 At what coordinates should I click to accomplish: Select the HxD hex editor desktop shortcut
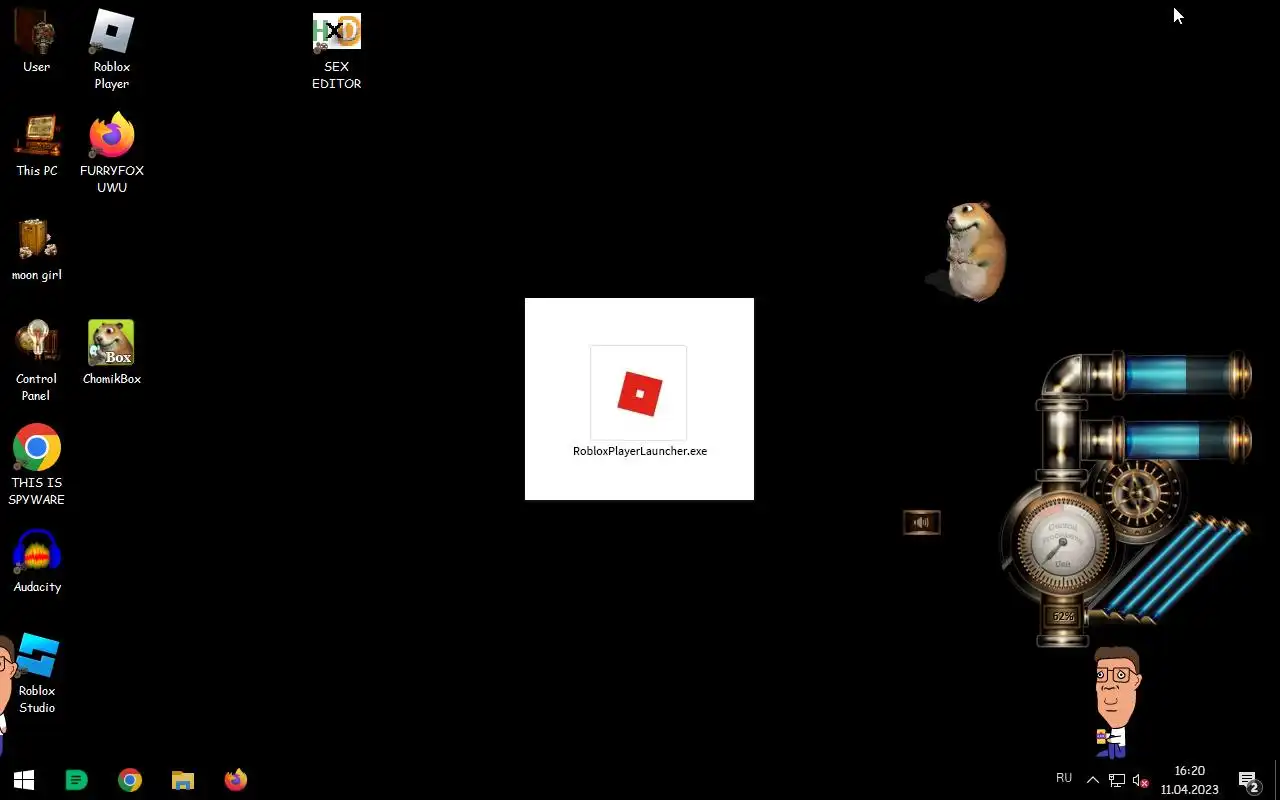(x=336, y=50)
